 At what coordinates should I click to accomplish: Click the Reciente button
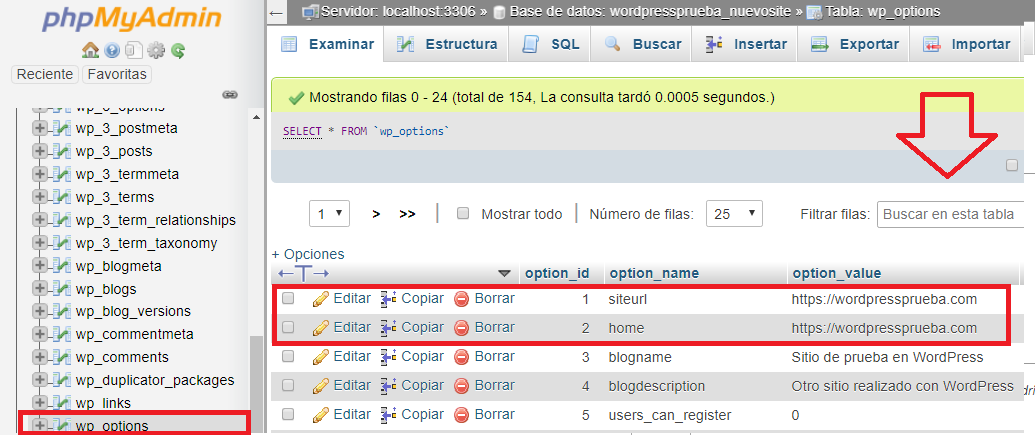45,75
